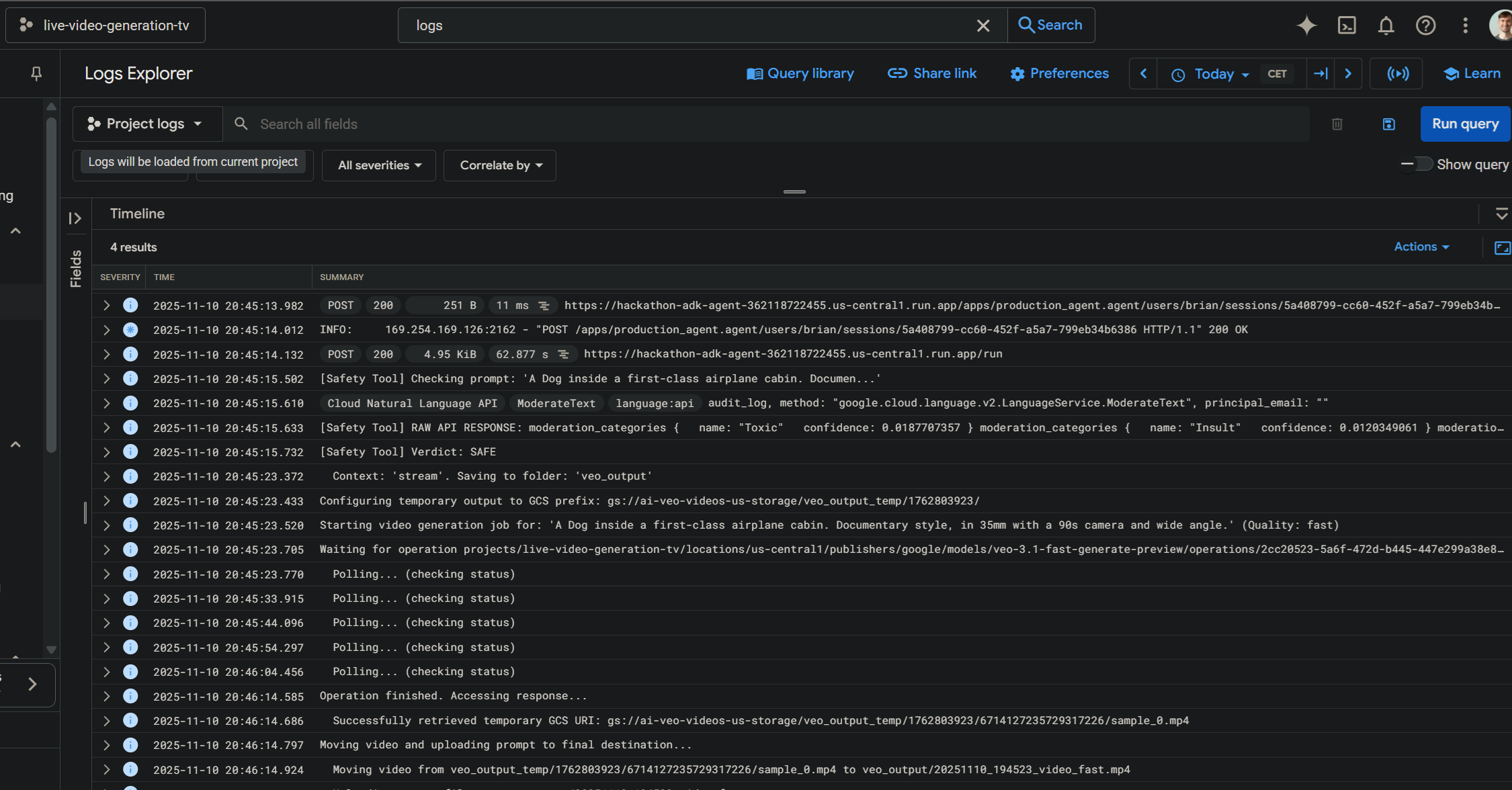Expand the Fields side panel
This screenshot has width=1512, height=790.
[75, 218]
